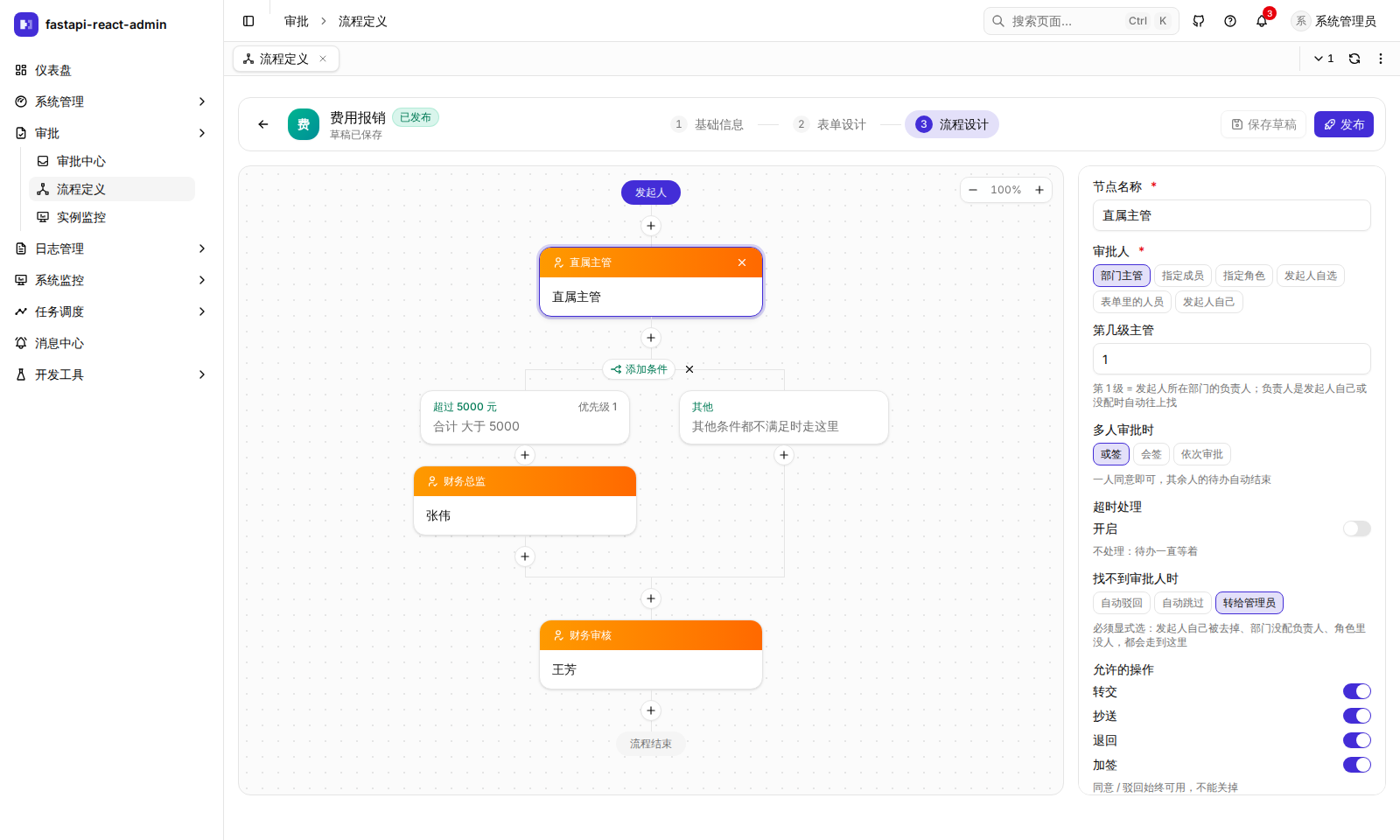1400x840 pixels.
Task: Select 自动驳回 when no approver found
Action: tap(1122, 603)
